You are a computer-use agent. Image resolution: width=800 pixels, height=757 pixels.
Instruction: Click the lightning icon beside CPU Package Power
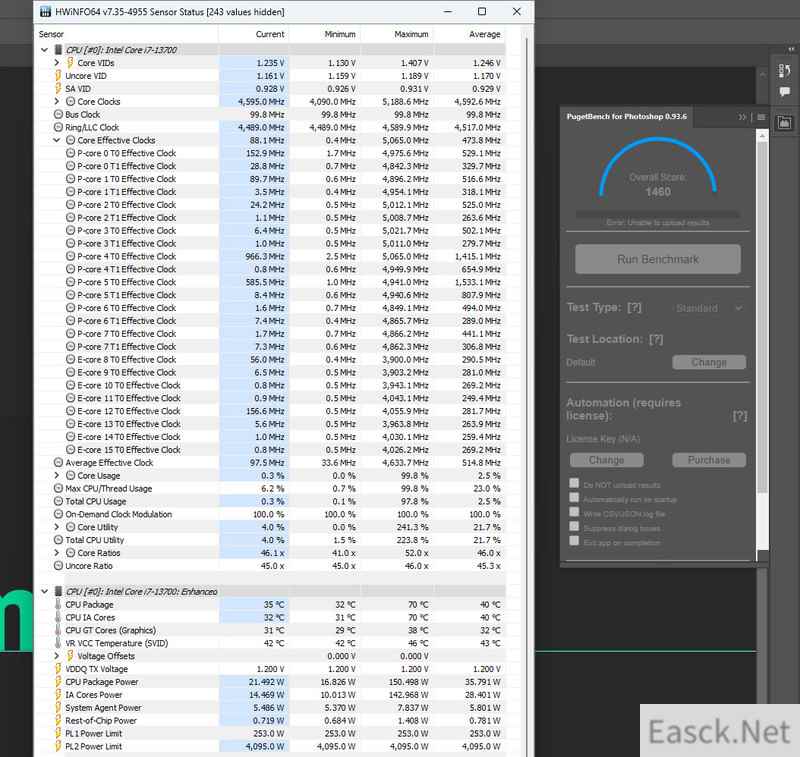[58, 682]
